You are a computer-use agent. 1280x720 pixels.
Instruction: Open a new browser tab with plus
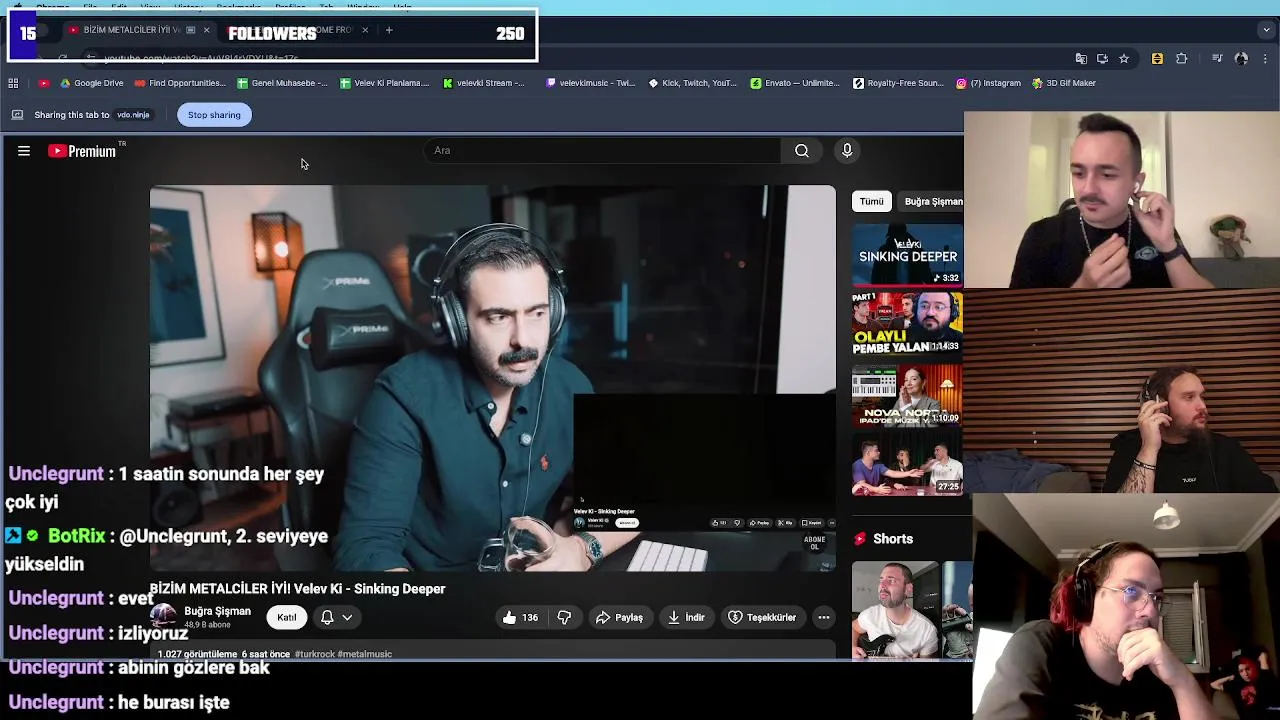(x=389, y=30)
